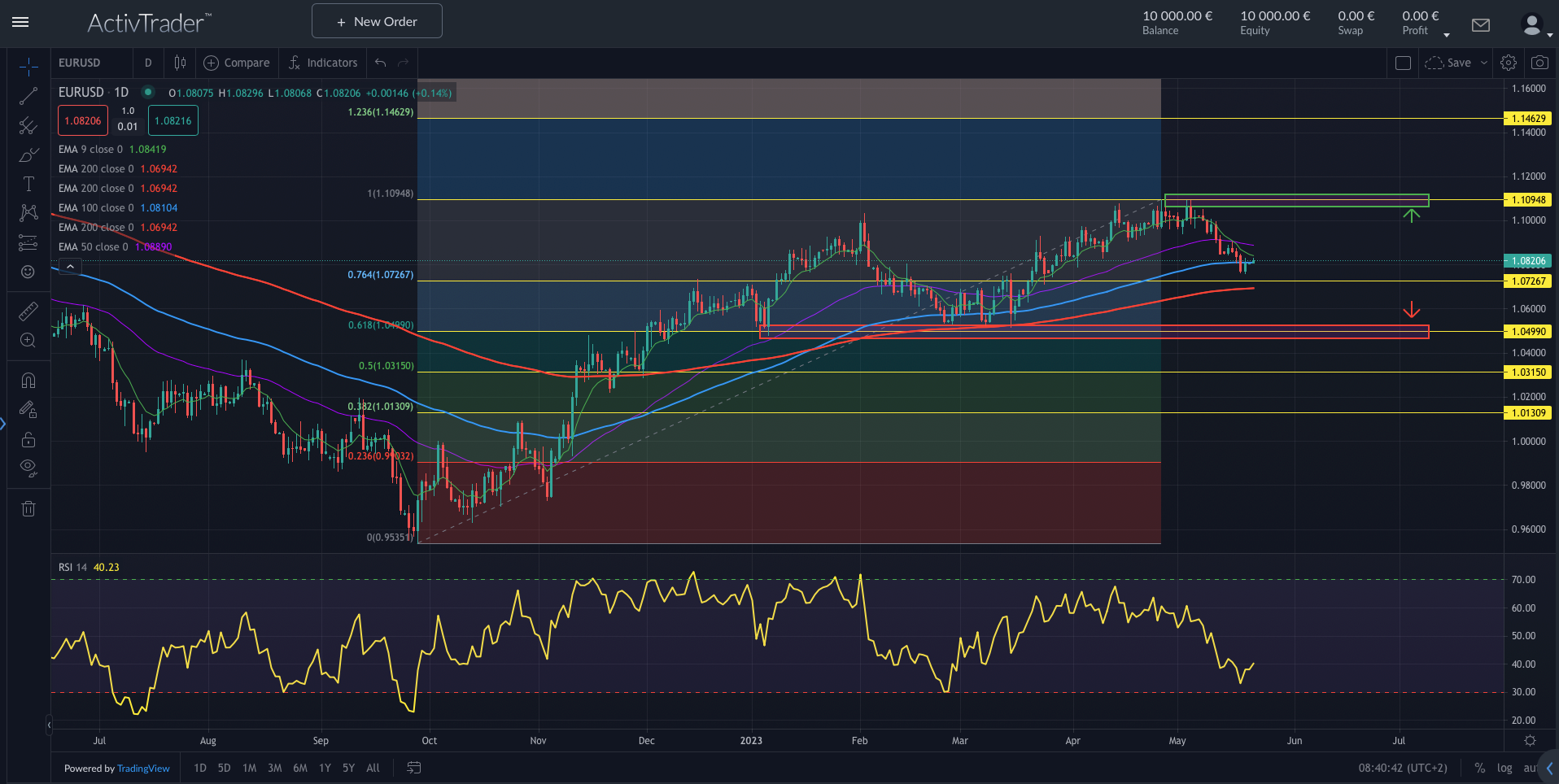Open the XABCD pattern tool
This screenshot has height=784, width=1559.
click(28, 212)
